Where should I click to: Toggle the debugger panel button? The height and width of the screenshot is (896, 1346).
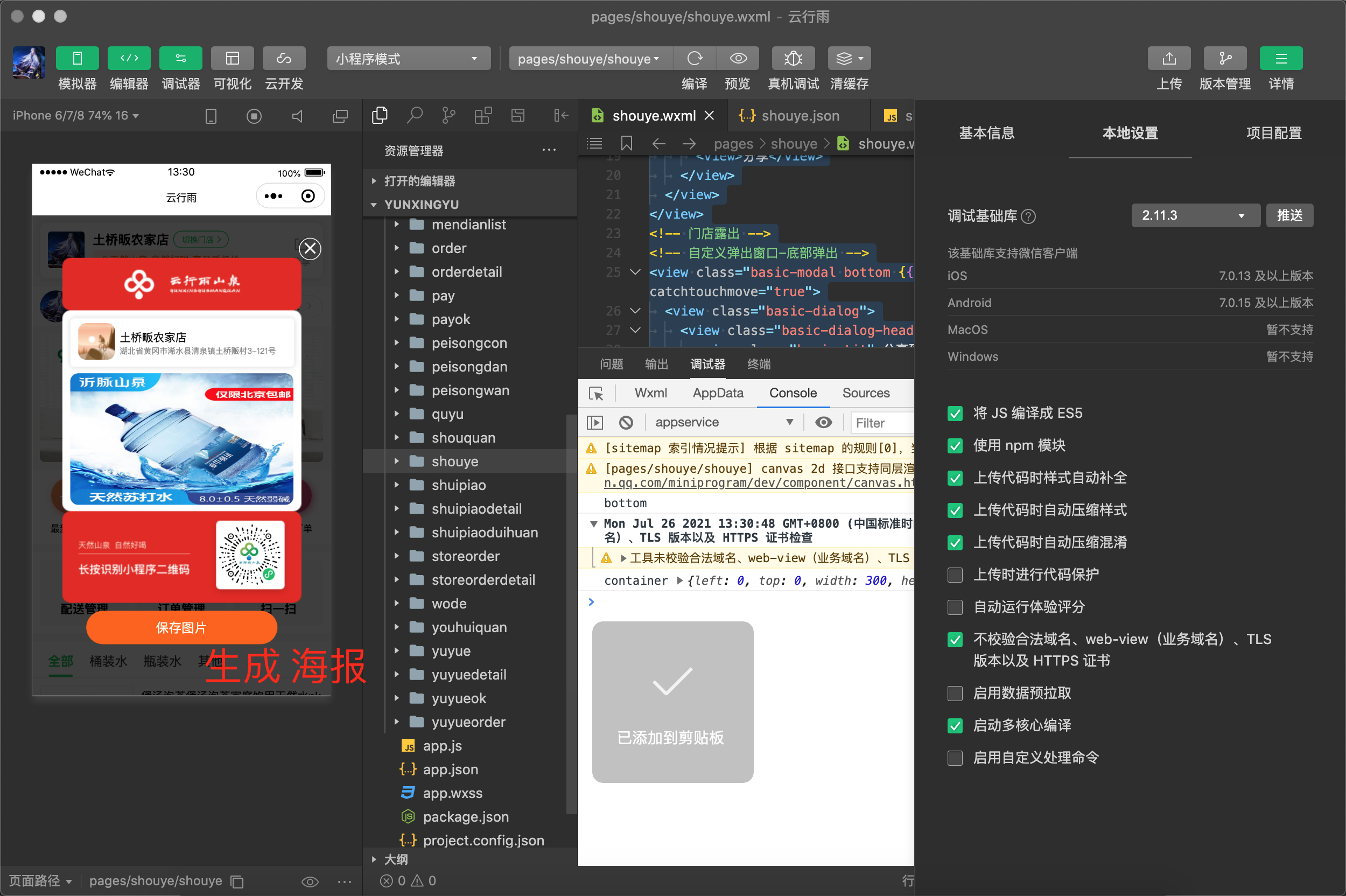pos(180,58)
